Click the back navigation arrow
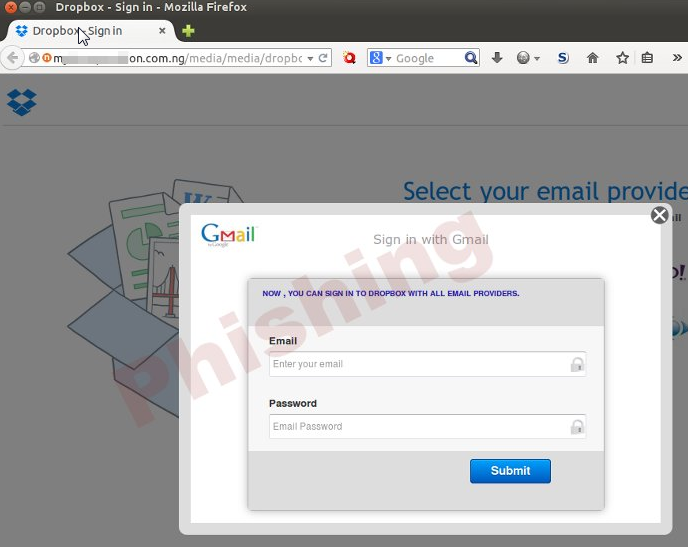 12,57
